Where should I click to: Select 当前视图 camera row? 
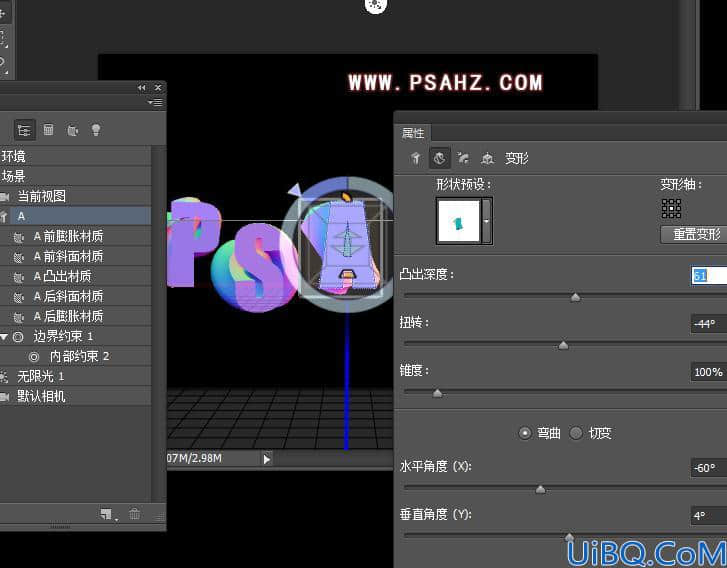click(x=75, y=196)
